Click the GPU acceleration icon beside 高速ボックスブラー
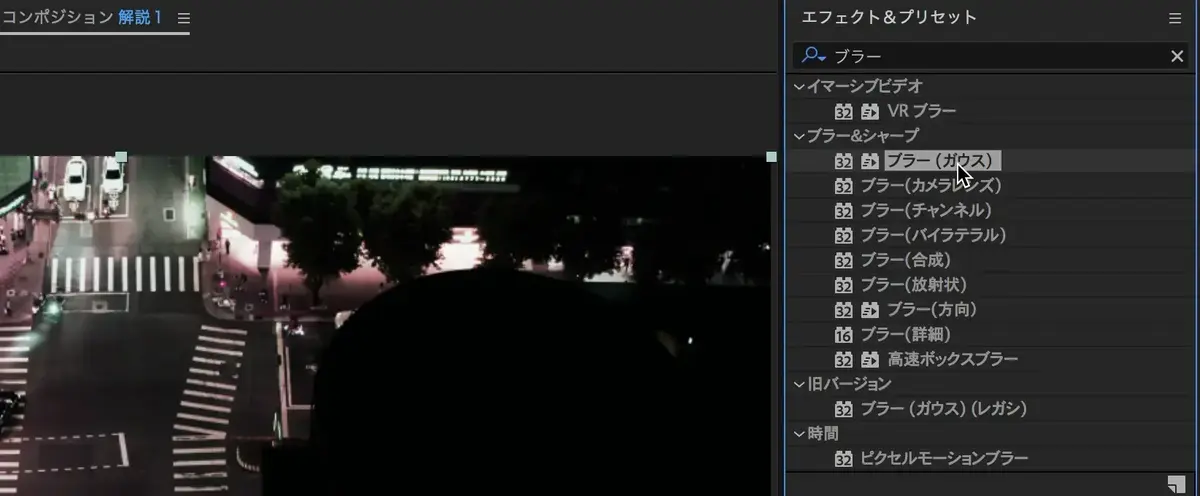This screenshot has height=496, width=1200. 870,359
